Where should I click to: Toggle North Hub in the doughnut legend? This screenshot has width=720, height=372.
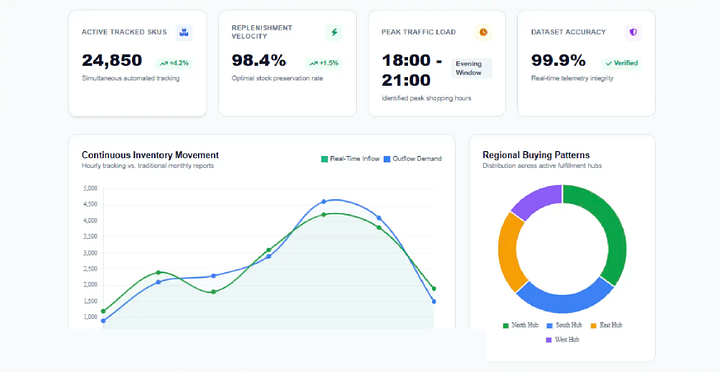coord(520,325)
